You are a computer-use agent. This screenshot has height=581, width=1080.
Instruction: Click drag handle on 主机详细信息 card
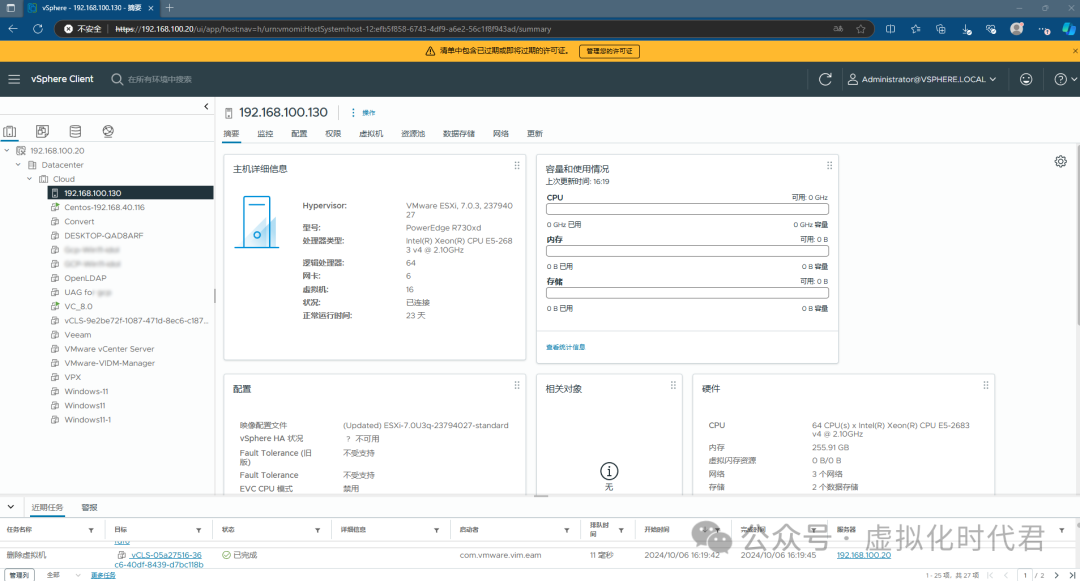pos(517,166)
